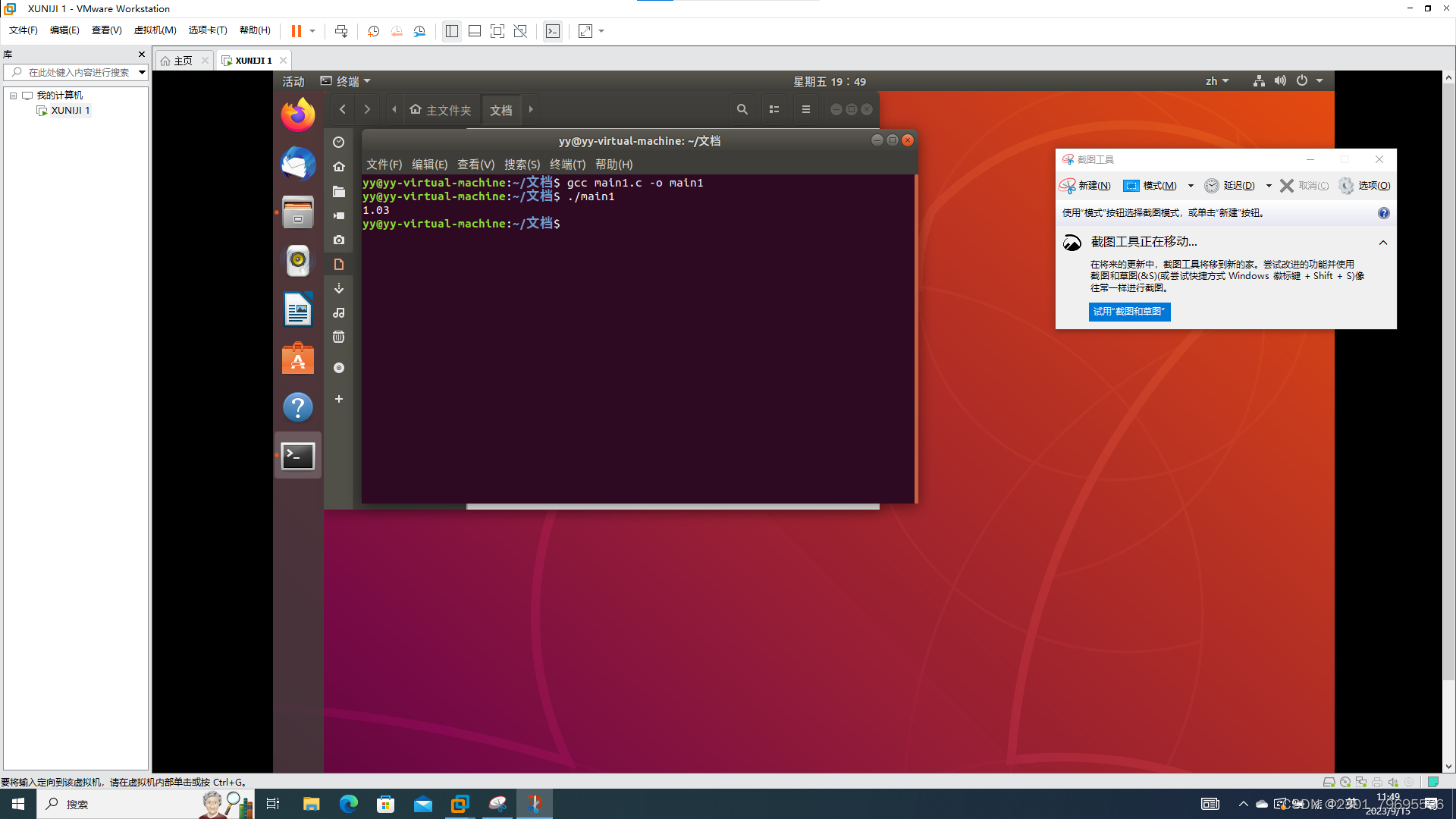Collapse the 我的计算机 tree node
The height and width of the screenshot is (819, 1456).
point(13,96)
